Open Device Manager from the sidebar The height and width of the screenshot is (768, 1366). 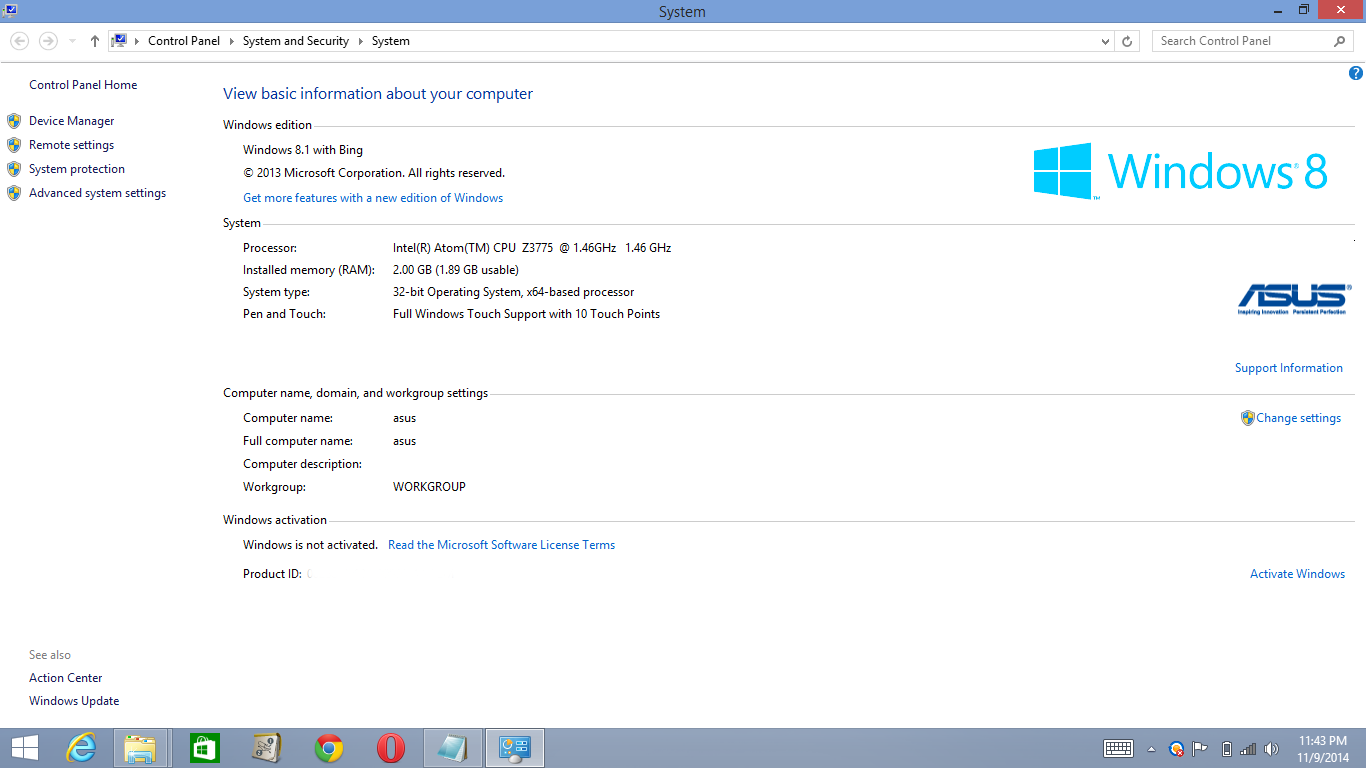(71, 121)
